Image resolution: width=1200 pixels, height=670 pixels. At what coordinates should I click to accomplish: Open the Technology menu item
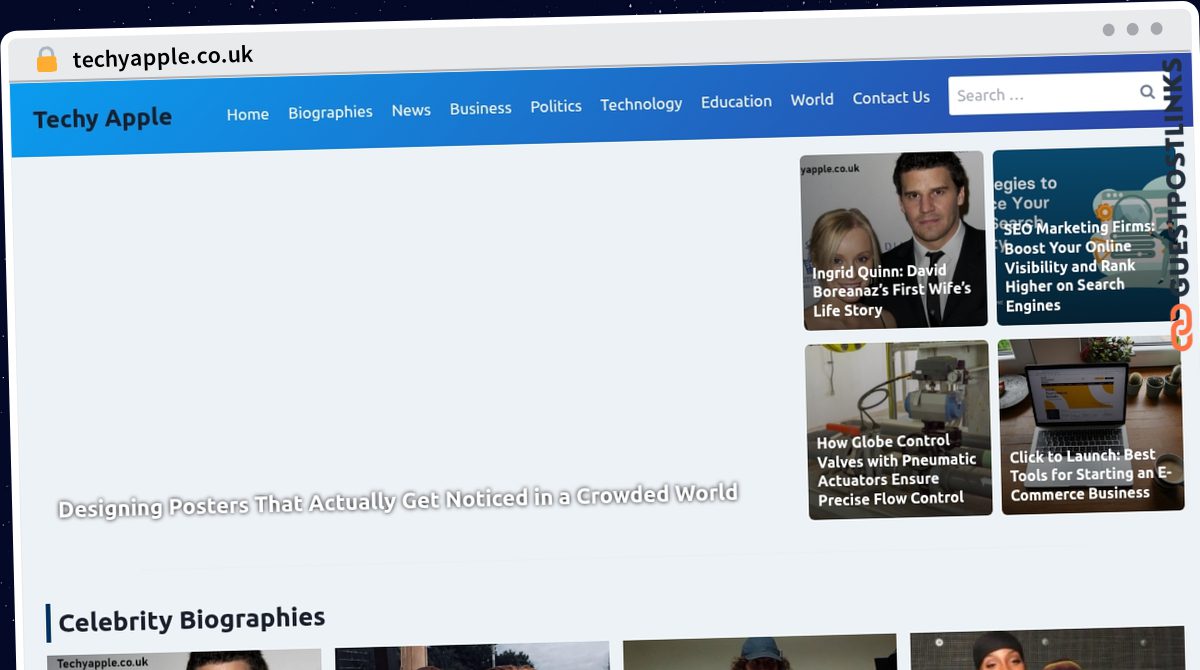tap(641, 104)
